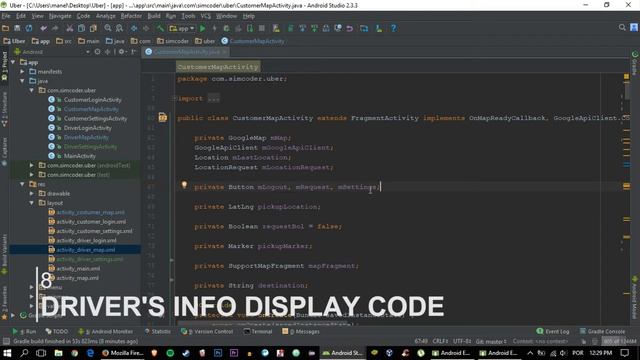Open the TODO tool window
The image size is (640, 360).
coord(57,331)
